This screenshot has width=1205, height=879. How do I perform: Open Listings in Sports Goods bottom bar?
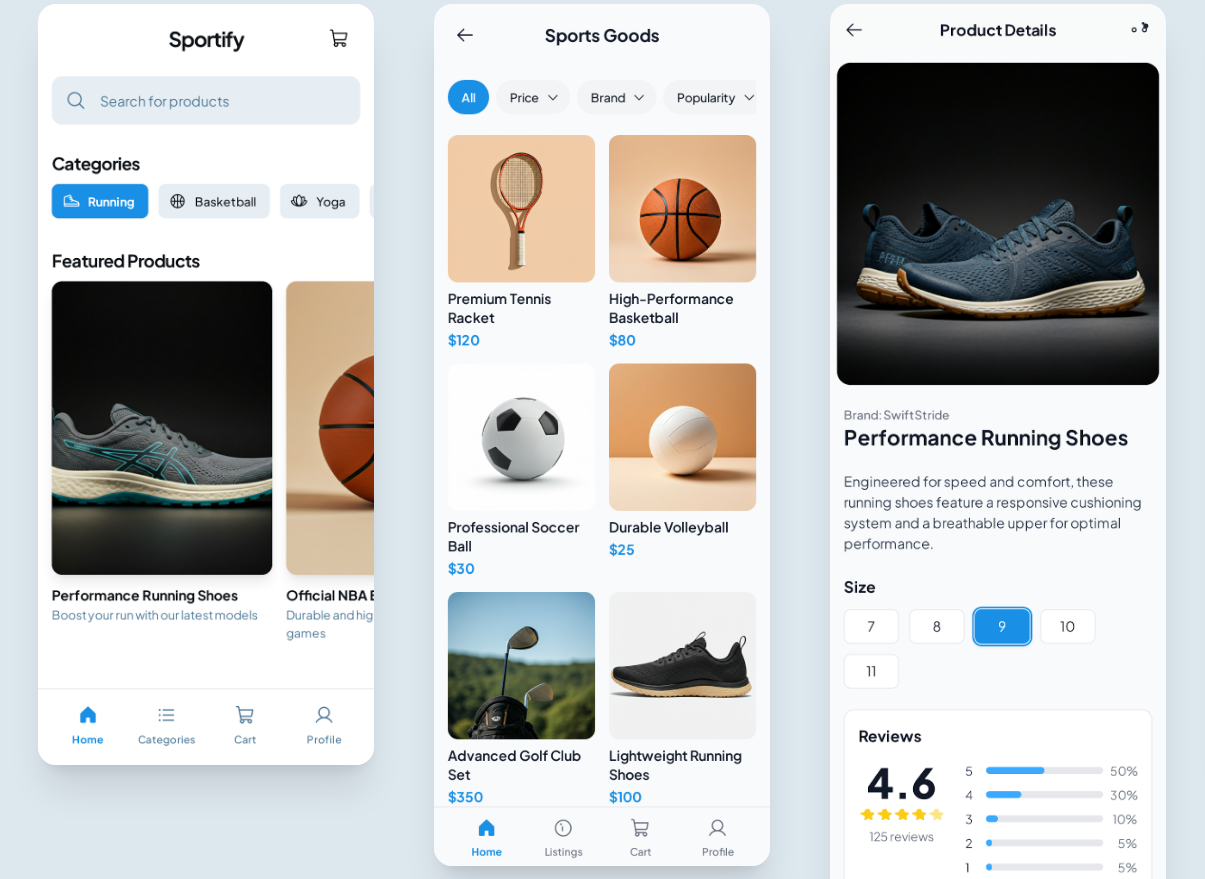click(563, 838)
